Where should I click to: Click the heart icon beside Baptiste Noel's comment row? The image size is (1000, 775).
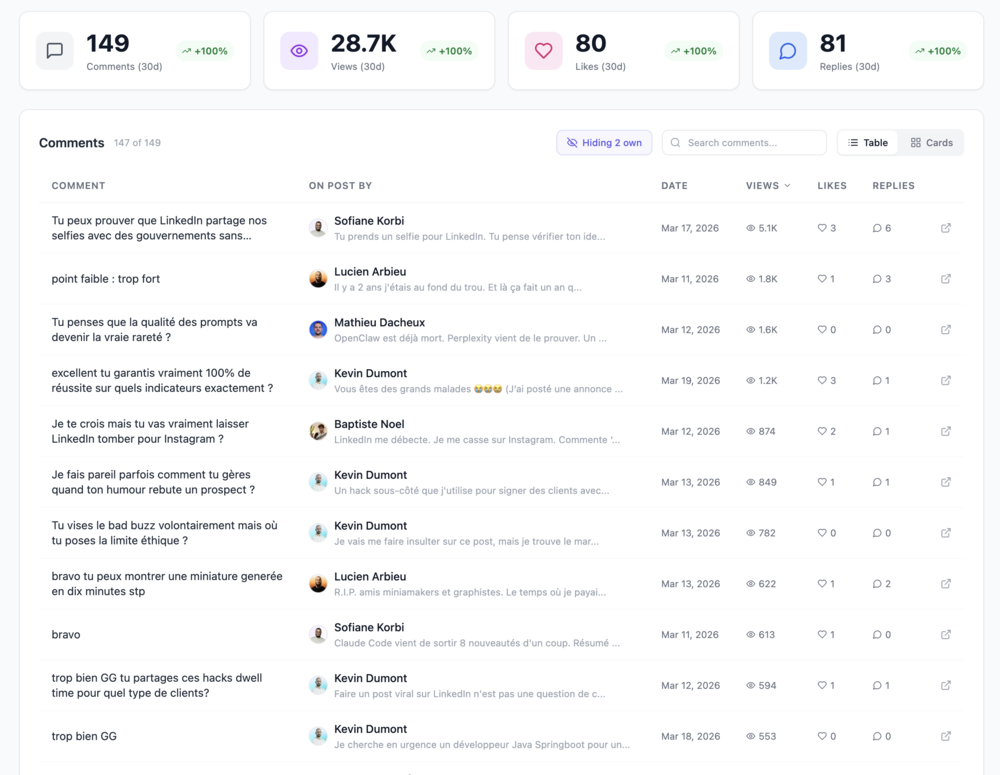[x=821, y=431]
